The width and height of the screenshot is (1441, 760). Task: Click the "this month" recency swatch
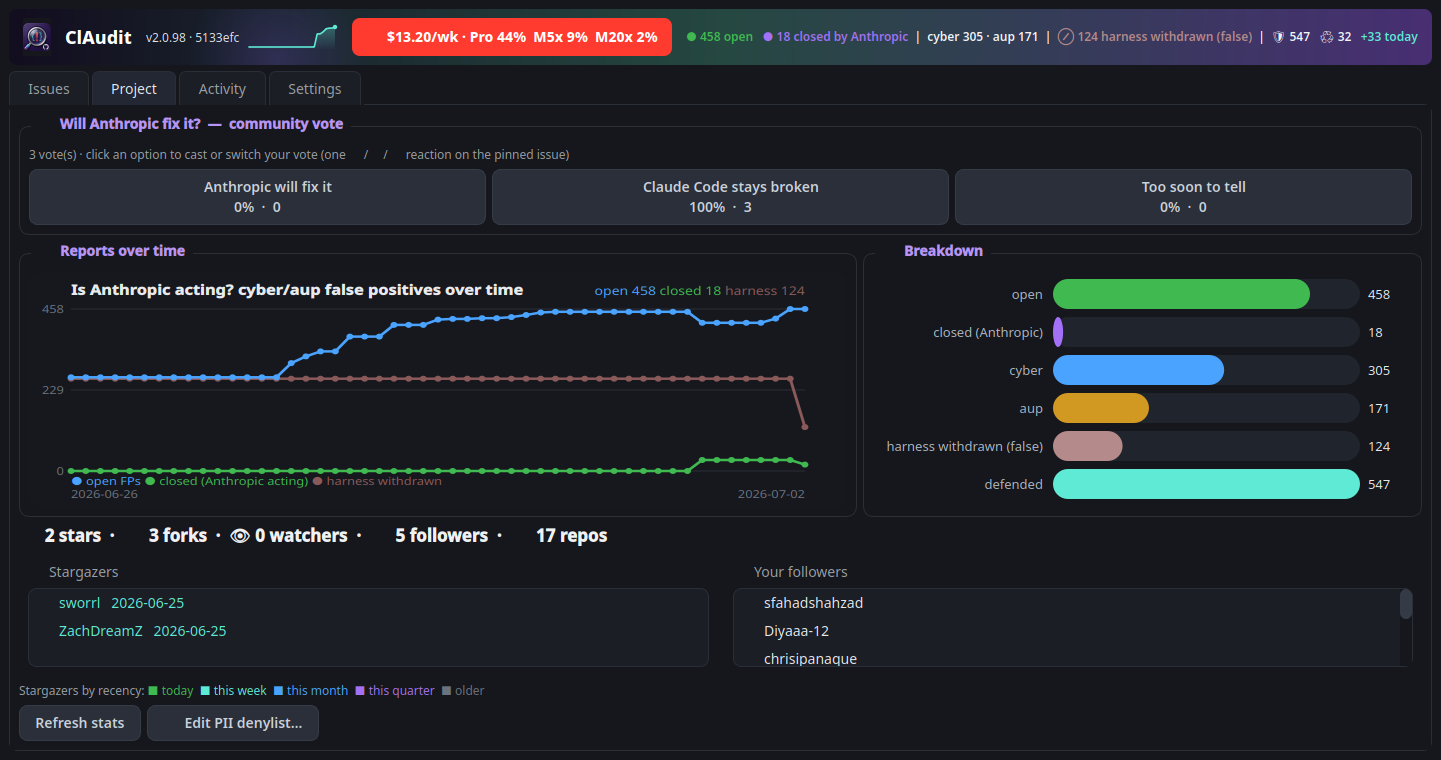pos(278,691)
